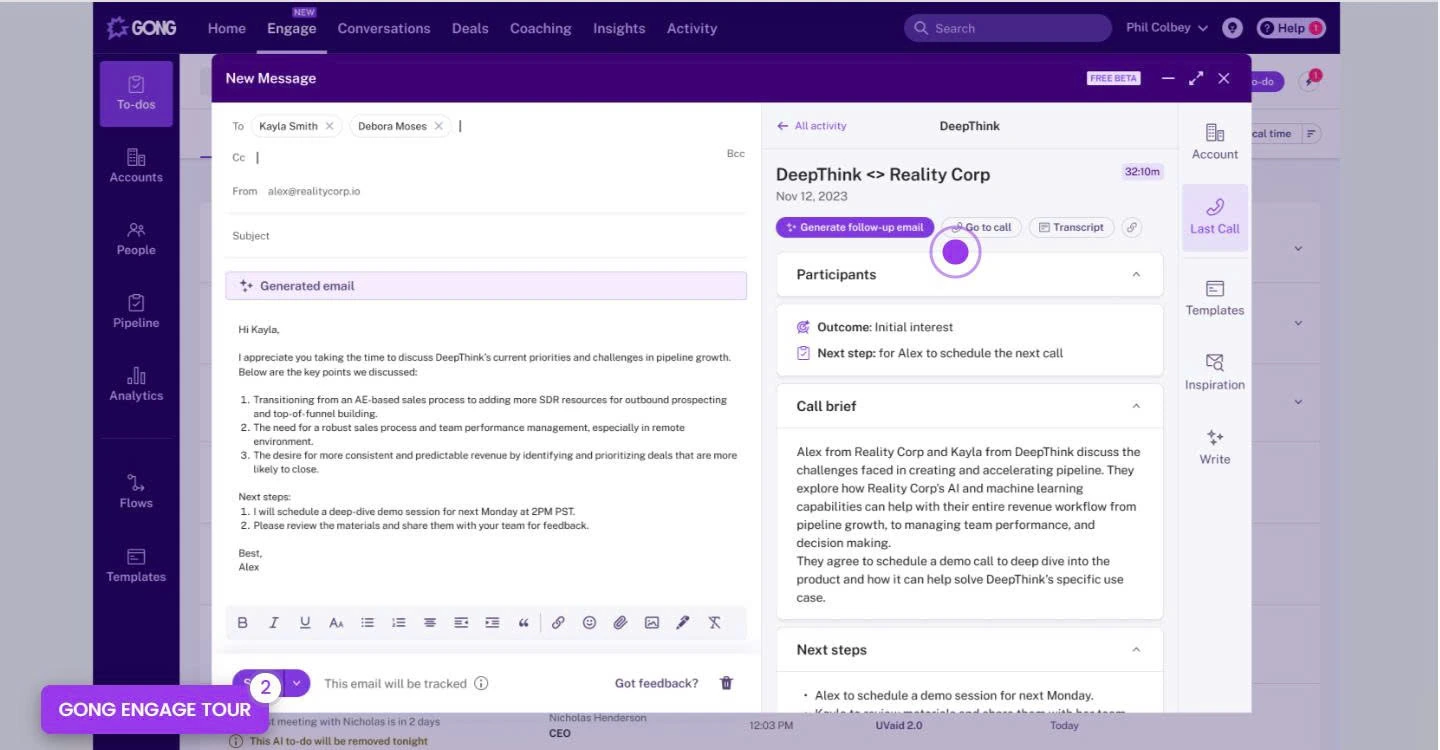The width and height of the screenshot is (1440, 750).
Task: Click the attach file paperclip icon
Action: coord(620,622)
